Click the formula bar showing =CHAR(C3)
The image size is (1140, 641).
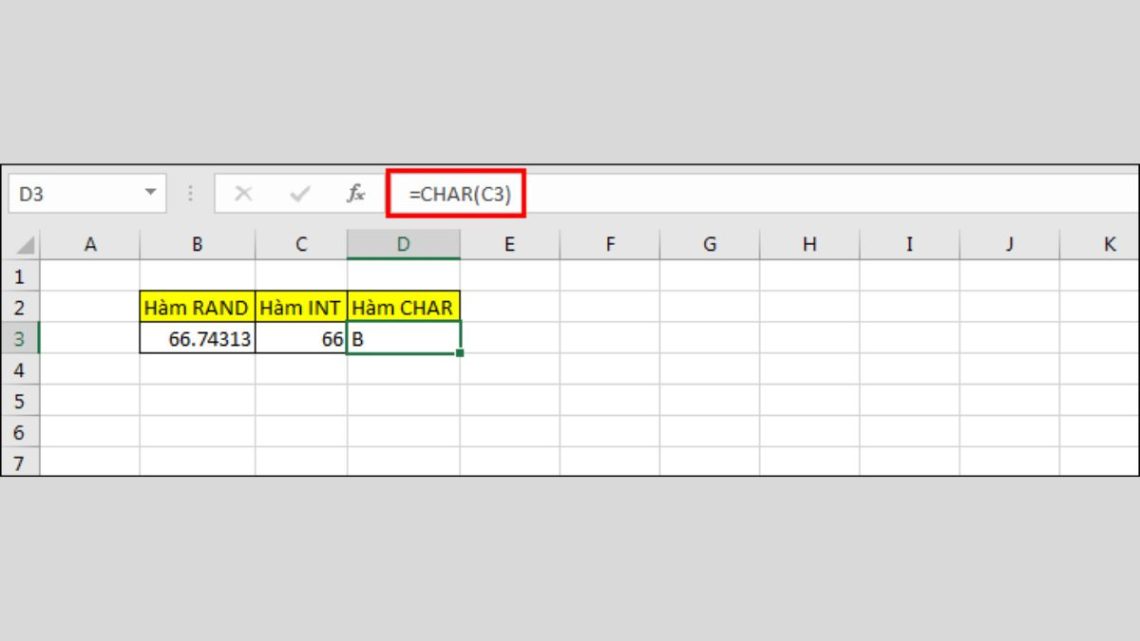[x=460, y=193]
